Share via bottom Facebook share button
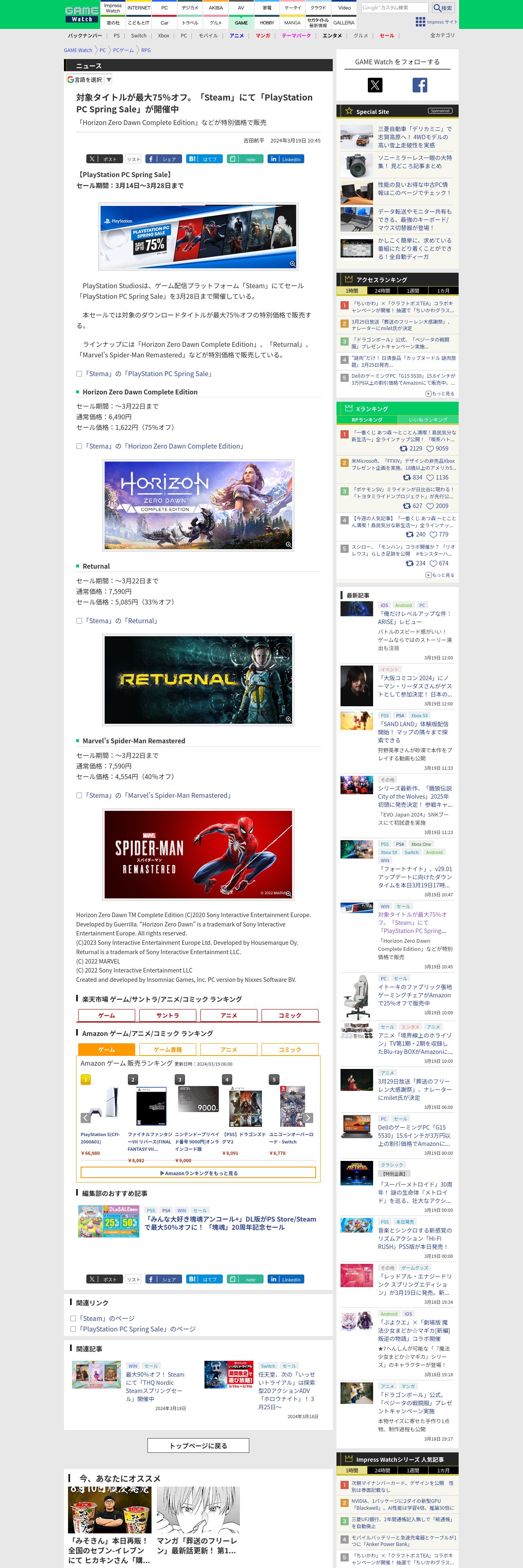 click(x=163, y=1279)
